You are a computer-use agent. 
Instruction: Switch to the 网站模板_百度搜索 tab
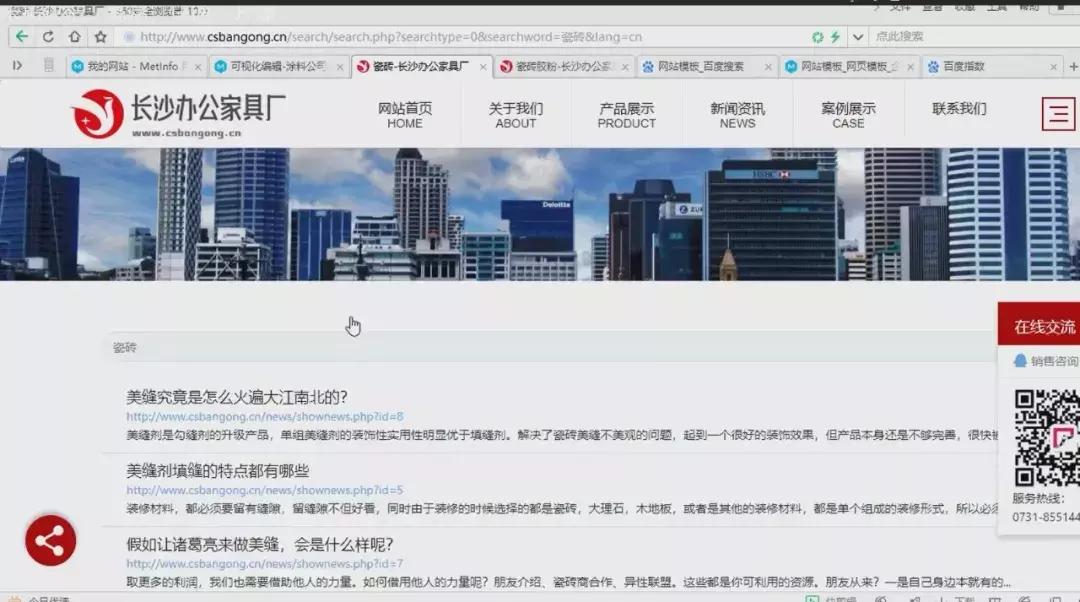(700, 65)
